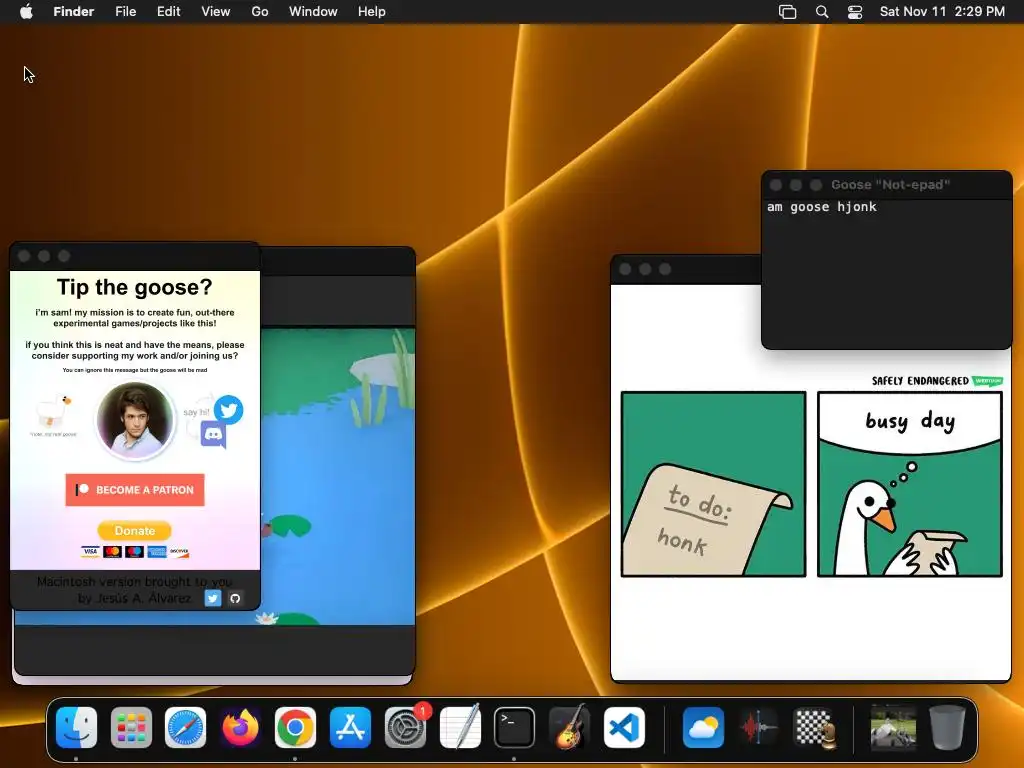Image resolution: width=1024 pixels, height=768 pixels.
Task: Open the Help menu
Action: [372, 12]
